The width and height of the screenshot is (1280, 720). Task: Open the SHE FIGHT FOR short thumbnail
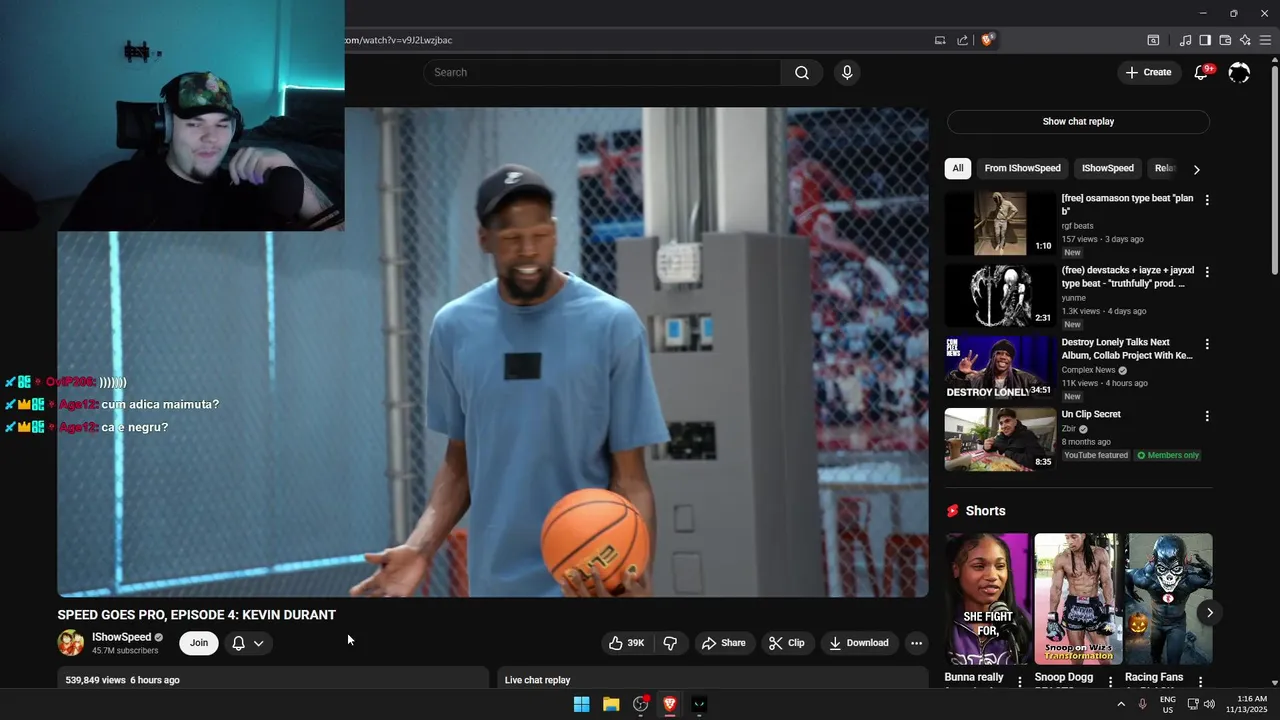[987, 599]
